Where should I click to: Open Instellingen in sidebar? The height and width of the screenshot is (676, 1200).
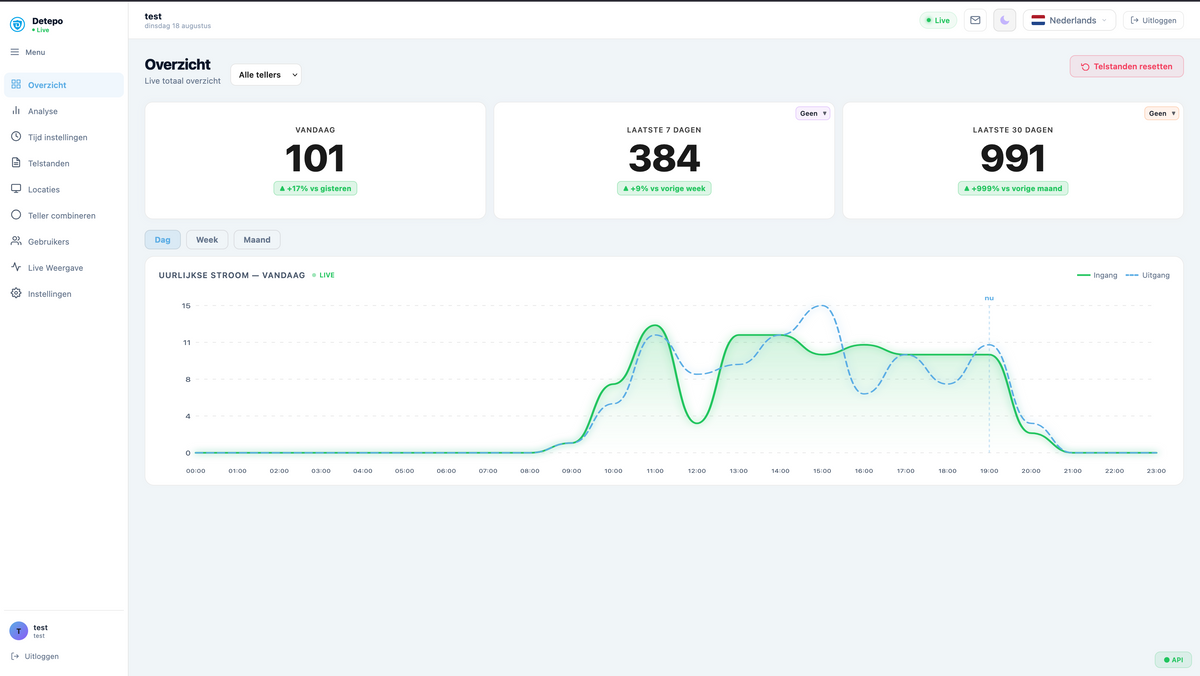pos(64,294)
